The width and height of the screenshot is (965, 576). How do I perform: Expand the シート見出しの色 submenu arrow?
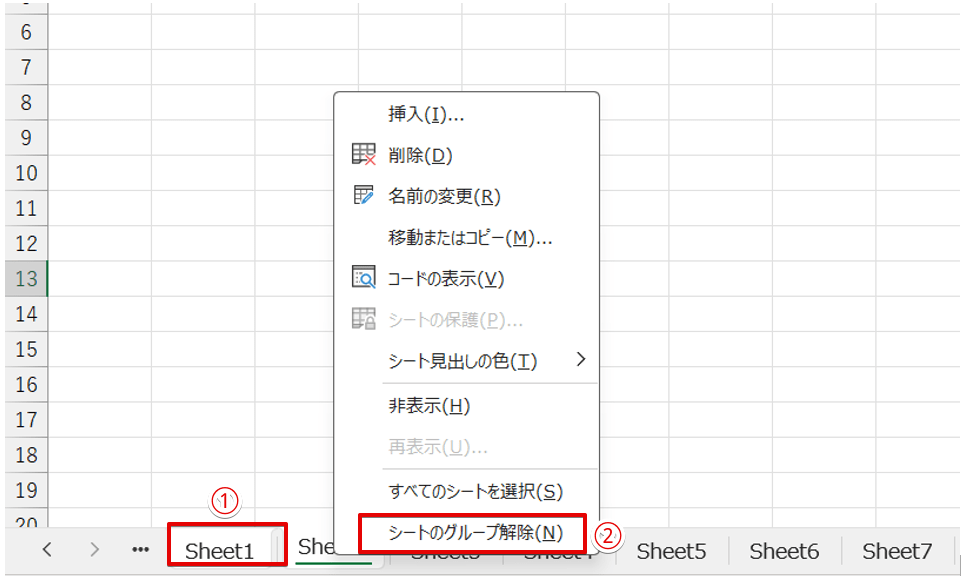[580, 360]
